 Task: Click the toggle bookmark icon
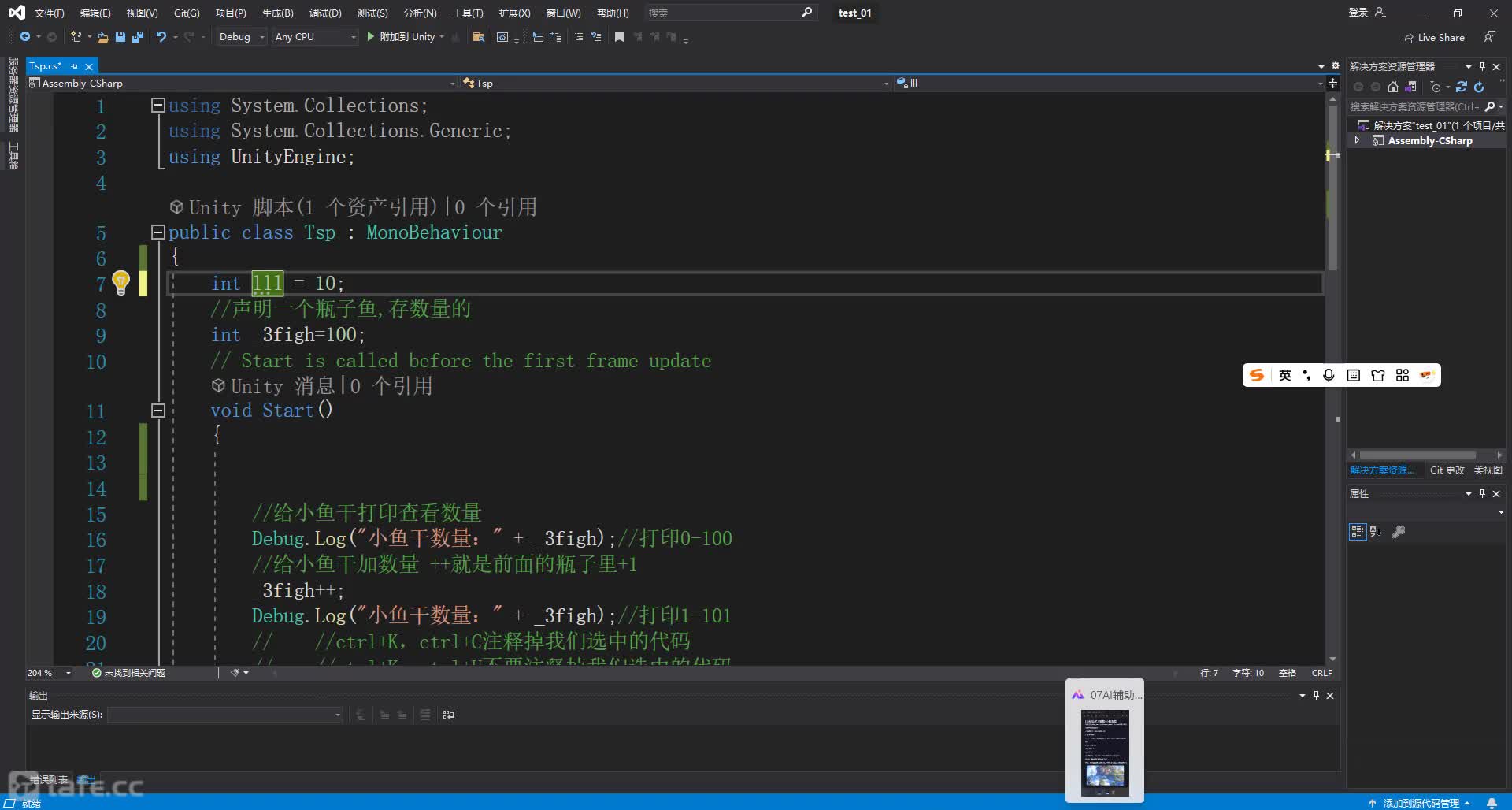point(620,37)
